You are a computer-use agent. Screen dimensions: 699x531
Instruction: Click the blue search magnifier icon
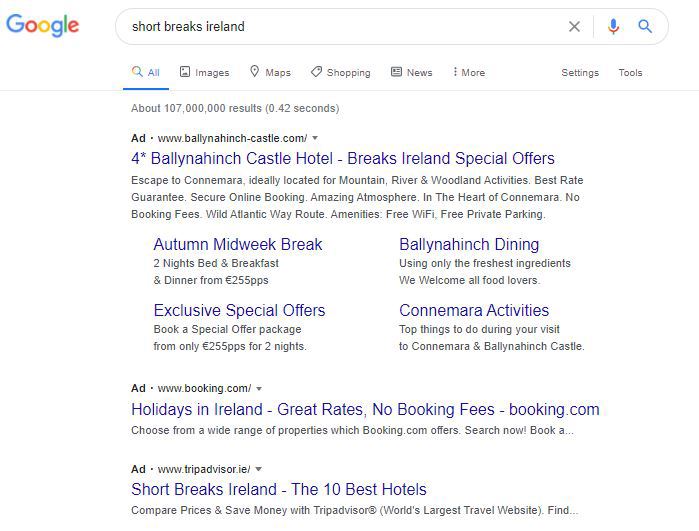tap(645, 27)
